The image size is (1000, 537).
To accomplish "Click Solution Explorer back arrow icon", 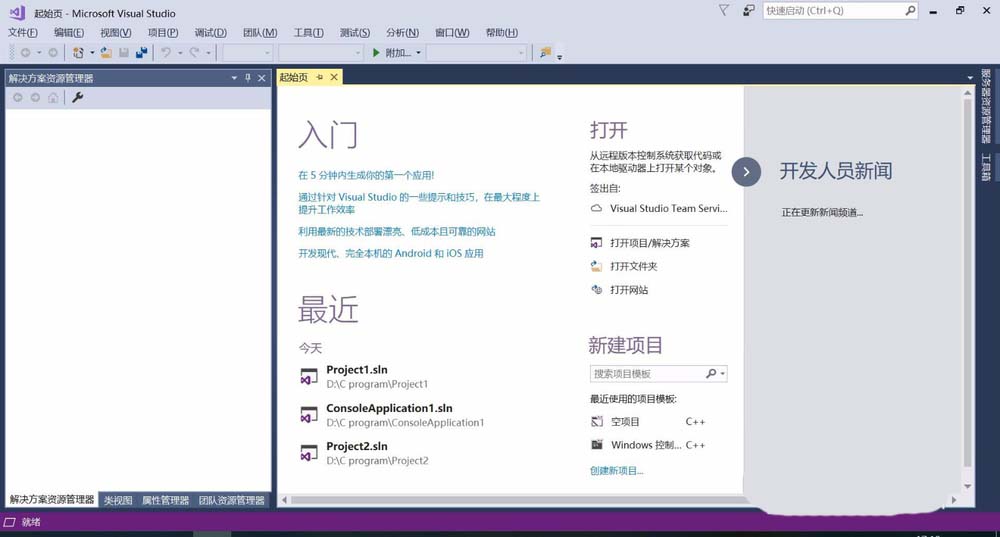I will [18, 98].
